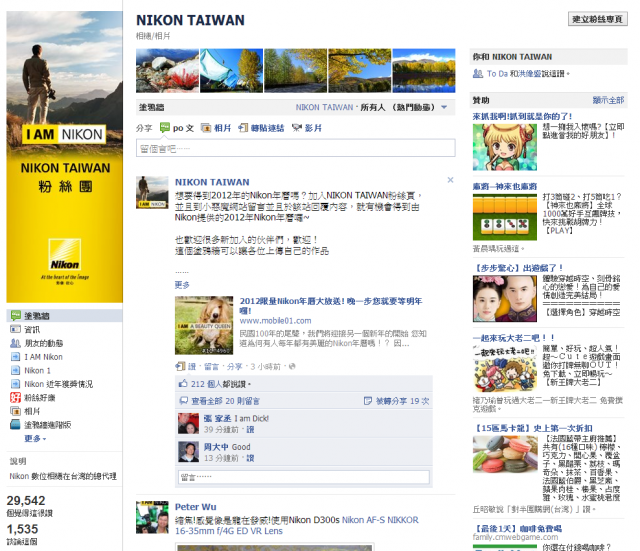640x551 pixels.
Task: Click the 建立粉絲專頁 button
Action: (598, 19)
